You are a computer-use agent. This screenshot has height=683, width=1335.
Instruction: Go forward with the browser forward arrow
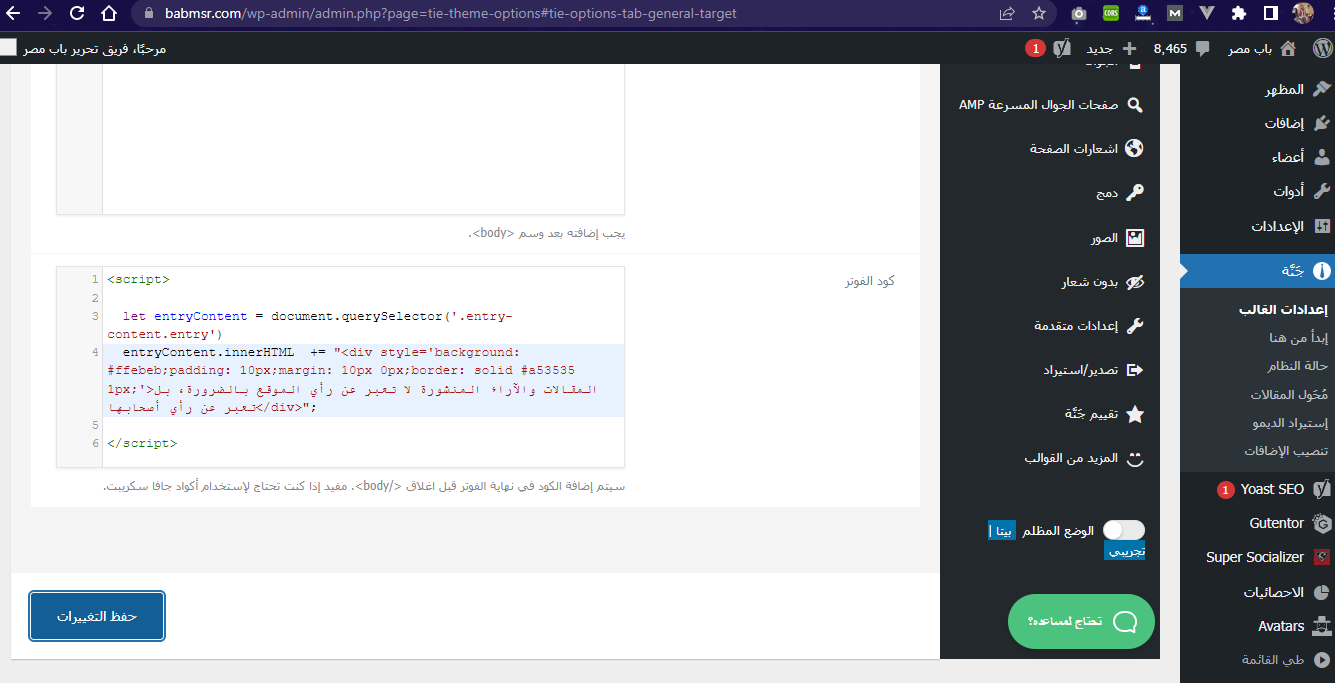[45, 14]
